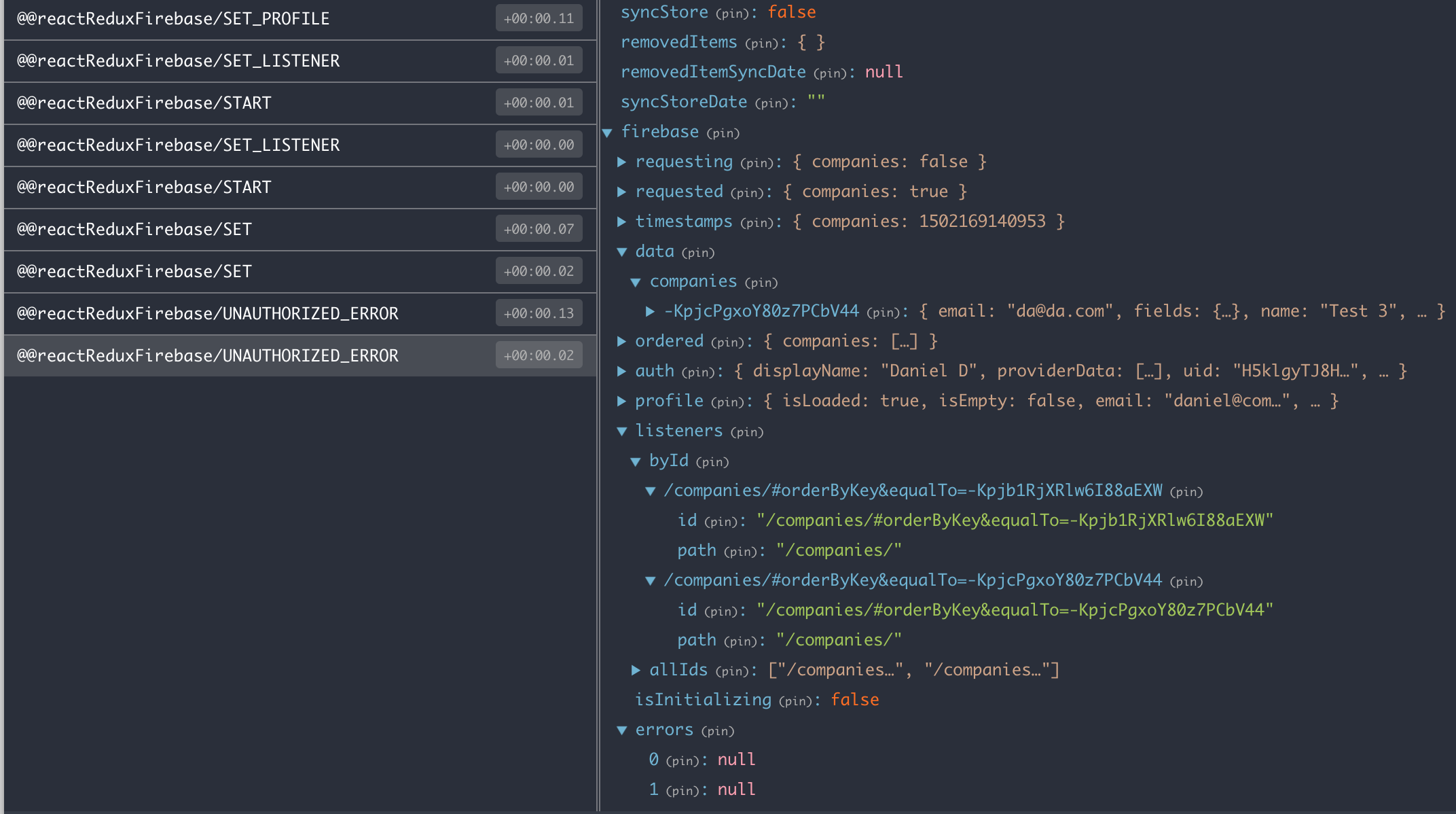Viewport: 1456px width, 814px height.
Task: Select the SET_LISTENER action with +00:00.01
Action: point(300,61)
